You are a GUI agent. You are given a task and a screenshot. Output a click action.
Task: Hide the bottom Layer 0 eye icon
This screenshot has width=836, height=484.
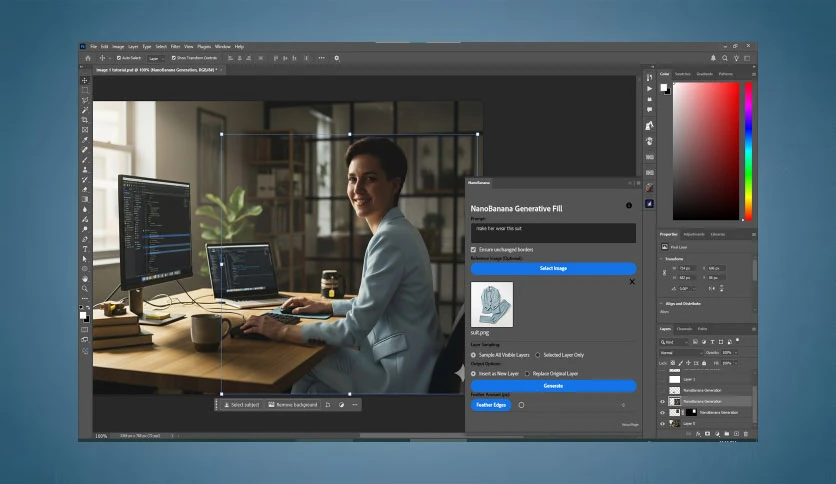[x=663, y=423]
